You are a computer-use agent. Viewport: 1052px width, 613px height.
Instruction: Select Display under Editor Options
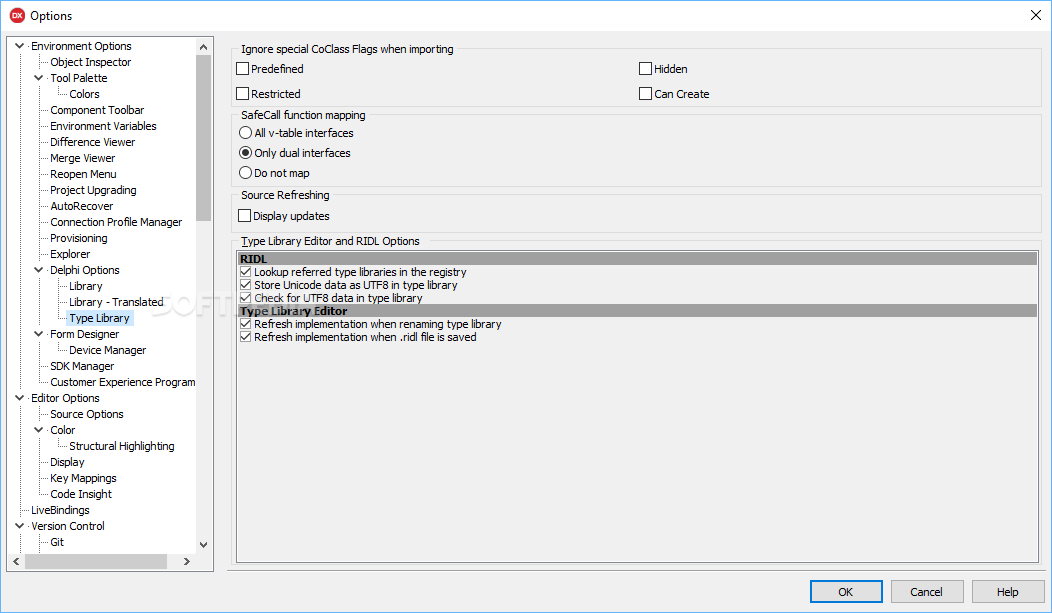tap(67, 462)
